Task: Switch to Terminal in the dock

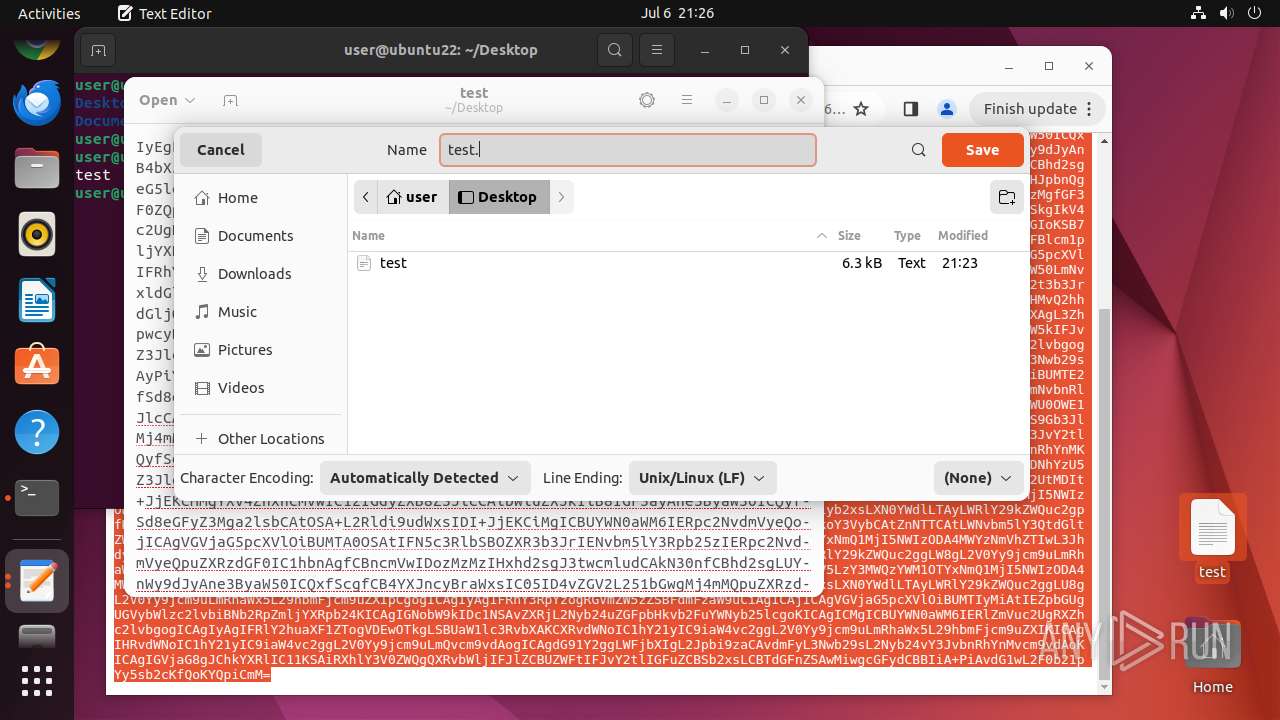Action: pyautogui.click(x=37, y=497)
